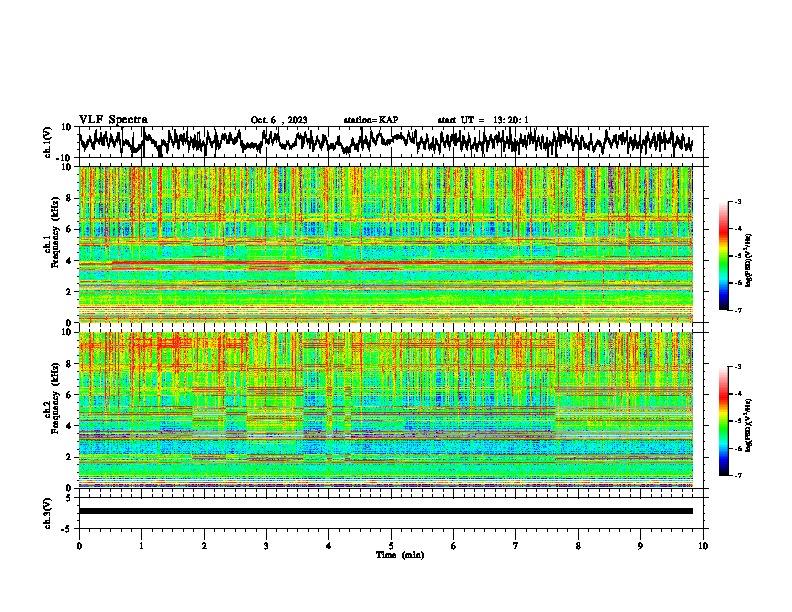Click the "VLF Spectra" plot title
Screen dimensions: 792x612
[113, 120]
